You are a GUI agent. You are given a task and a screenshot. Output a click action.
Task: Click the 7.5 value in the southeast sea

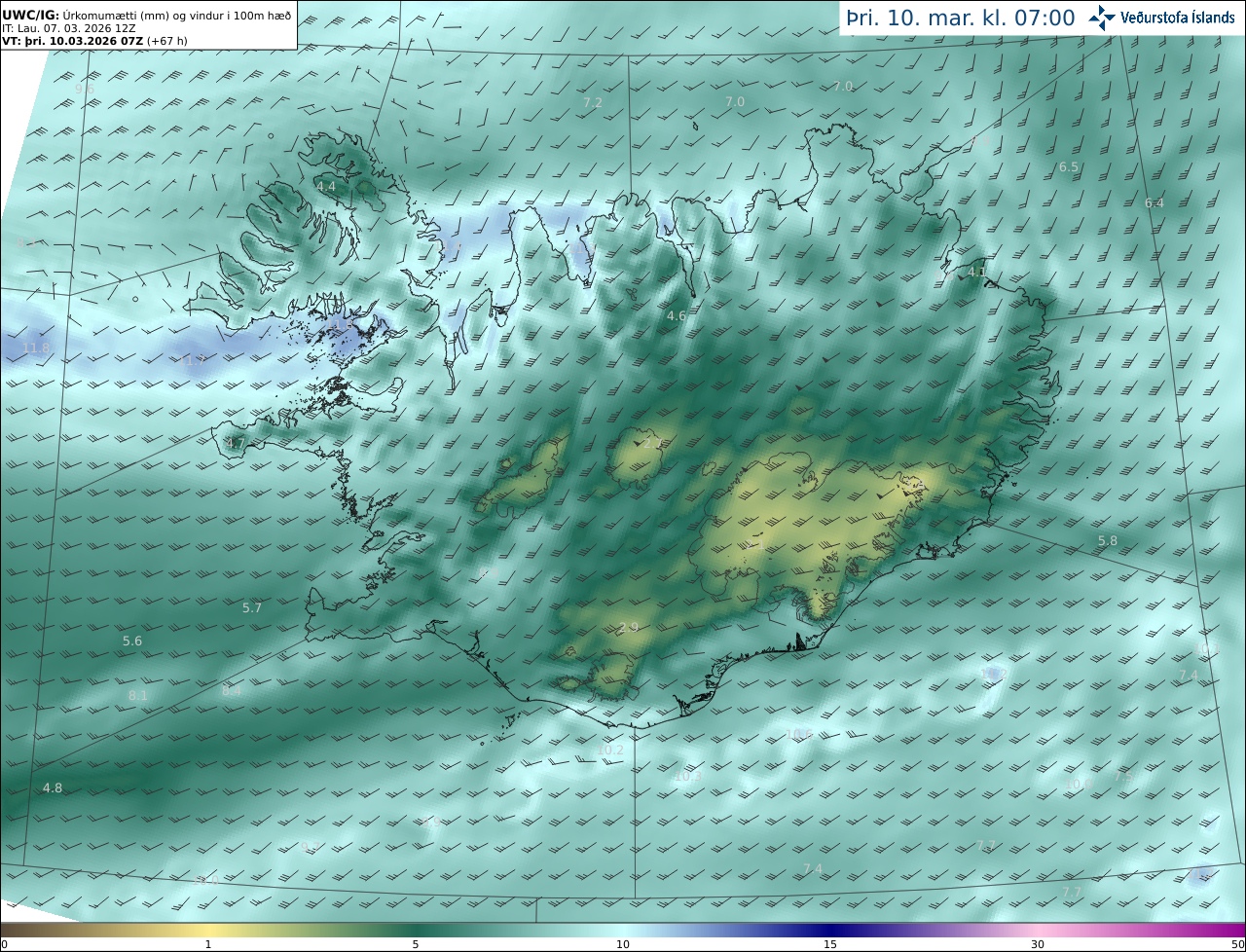(x=1122, y=777)
